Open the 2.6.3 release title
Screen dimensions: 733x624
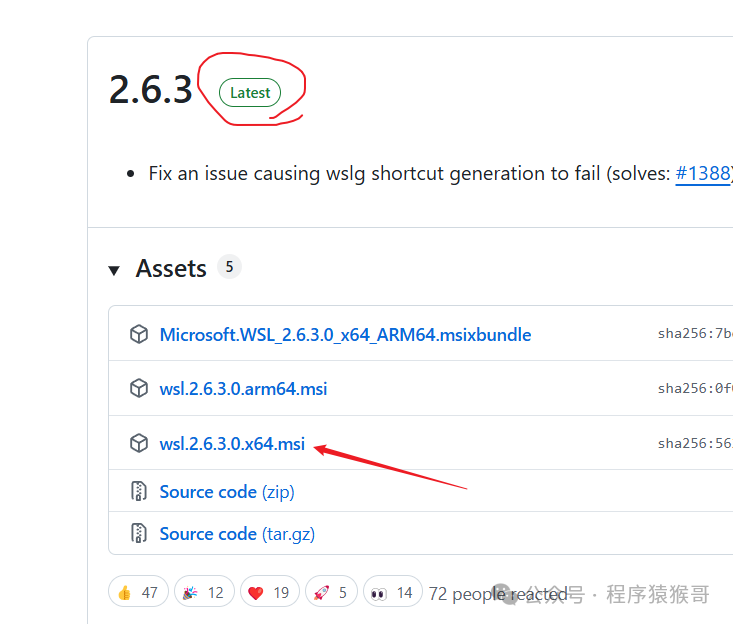[x=150, y=90]
